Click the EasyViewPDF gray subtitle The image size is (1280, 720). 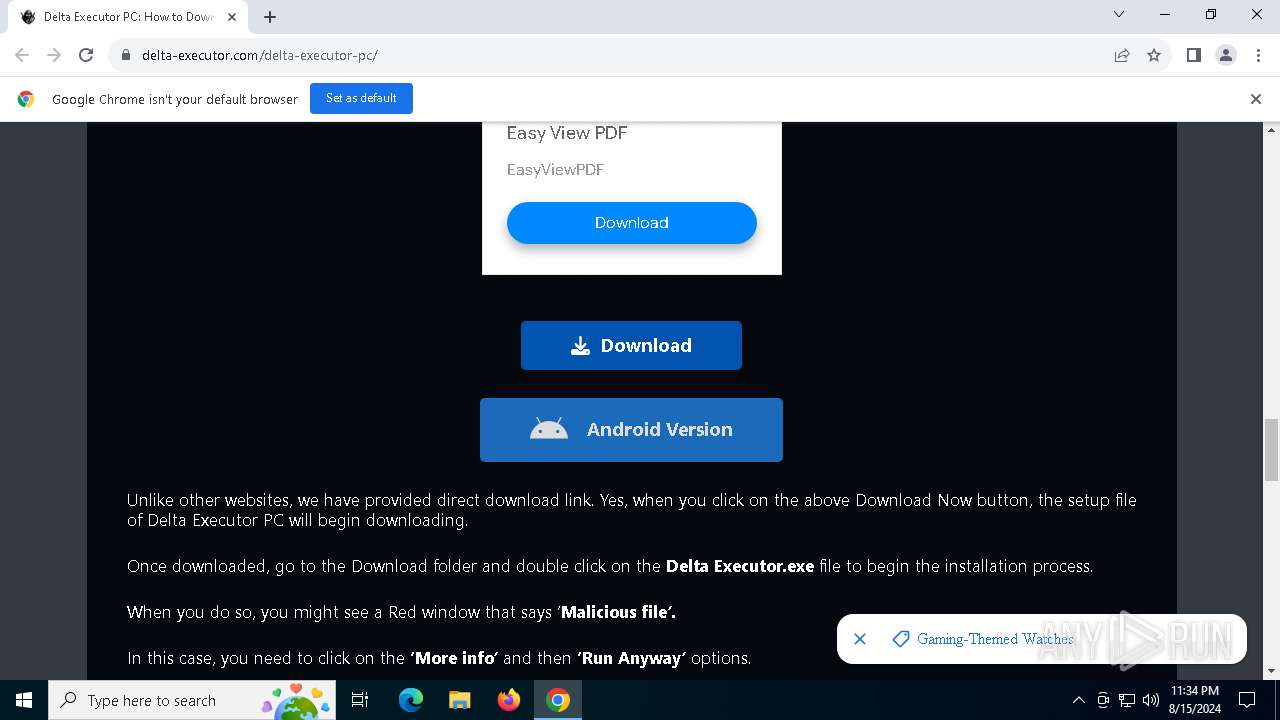(555, 170)
